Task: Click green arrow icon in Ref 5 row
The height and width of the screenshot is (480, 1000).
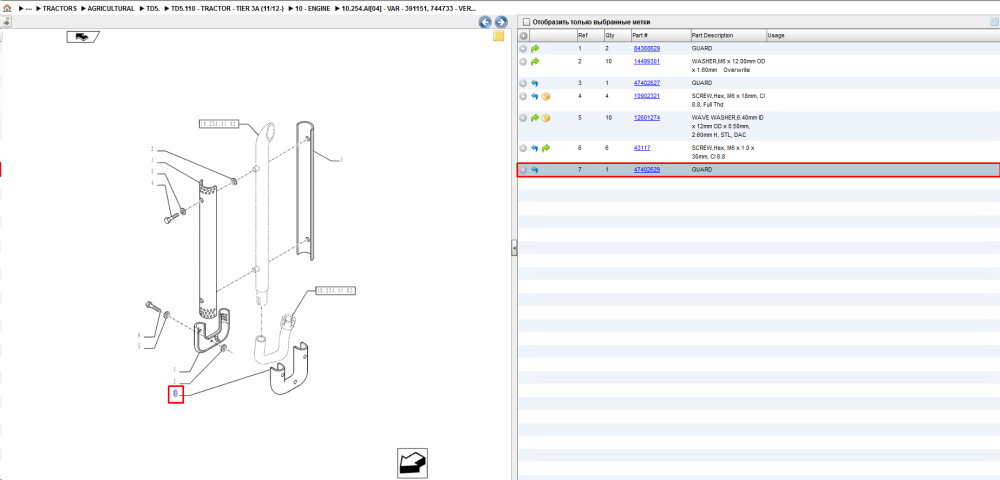Action: coord(535,118)
